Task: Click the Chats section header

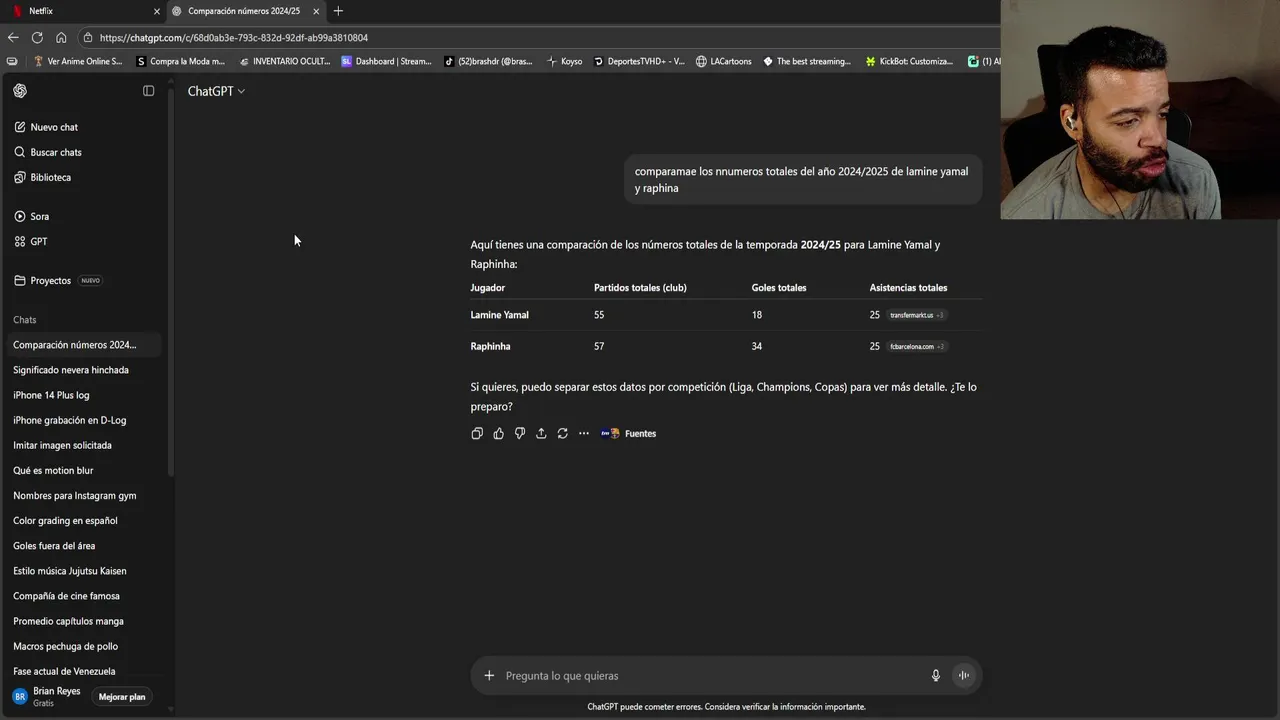Action: [25, 320]
